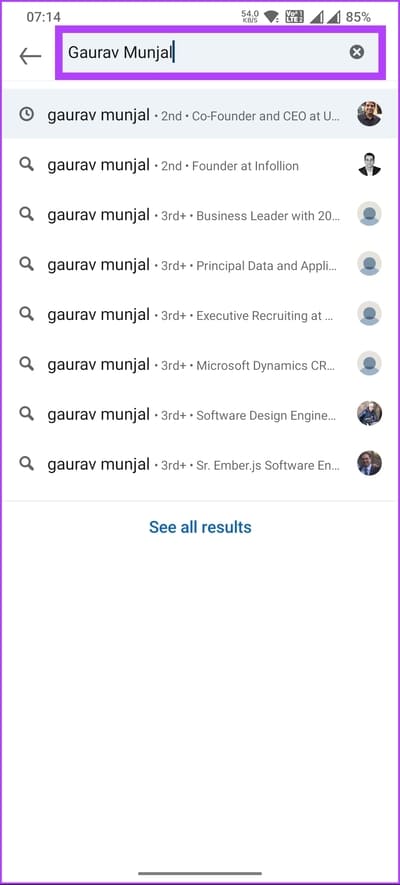This screenshot has width=400, height=885.
Task: Select Principal Data and Appli… result
Action: click(x=200, y=265)
